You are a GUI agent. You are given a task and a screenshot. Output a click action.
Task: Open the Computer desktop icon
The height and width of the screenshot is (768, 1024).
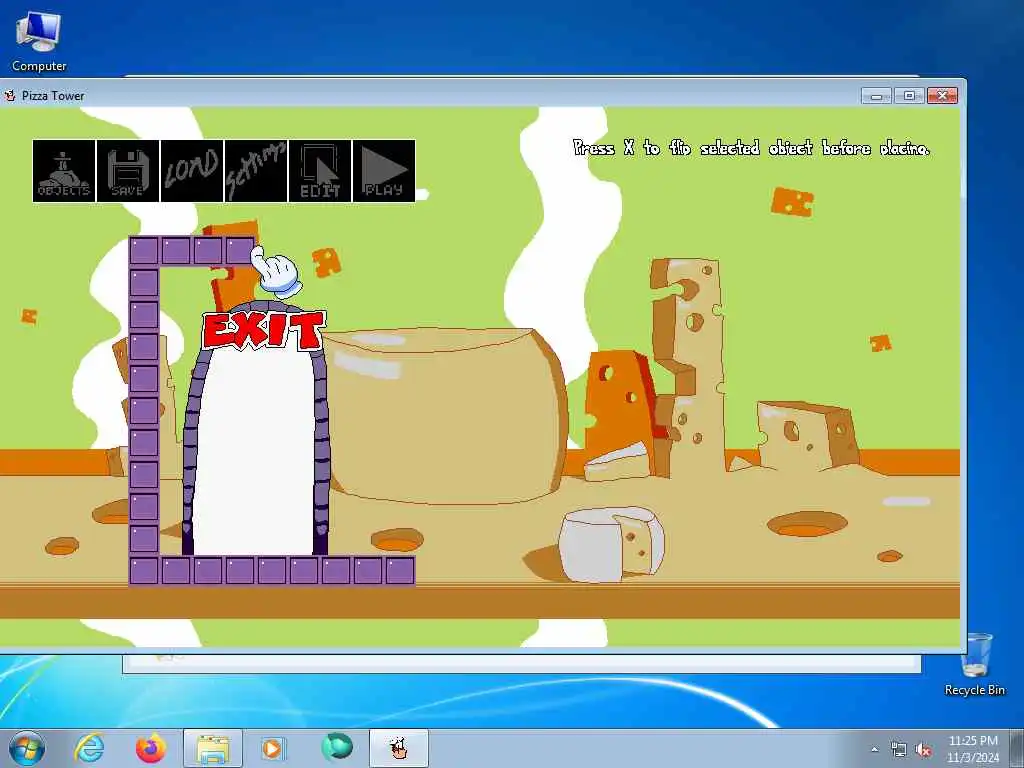coord(39,42)
